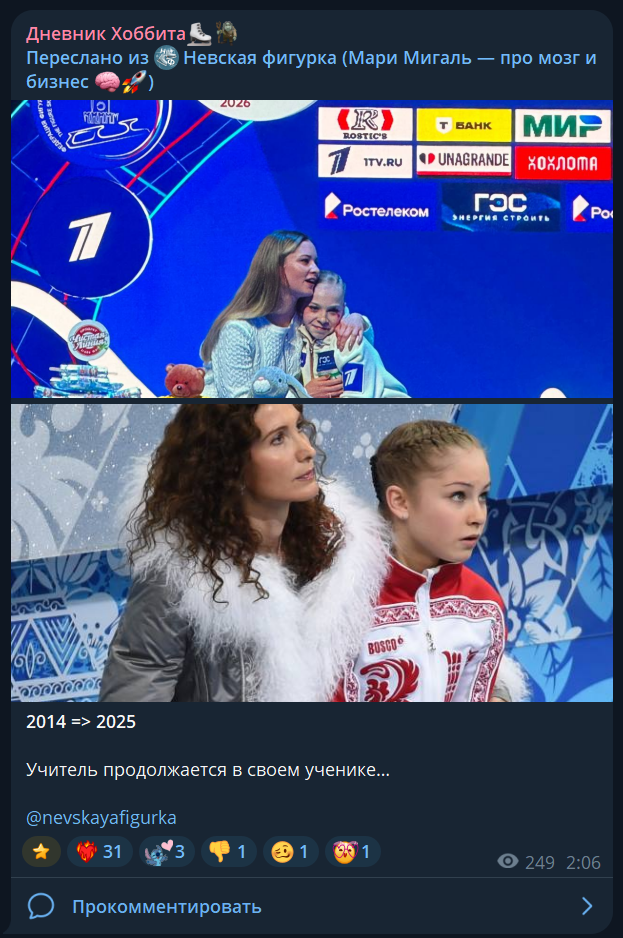Open forwarded source Невская фигурка

259,58
